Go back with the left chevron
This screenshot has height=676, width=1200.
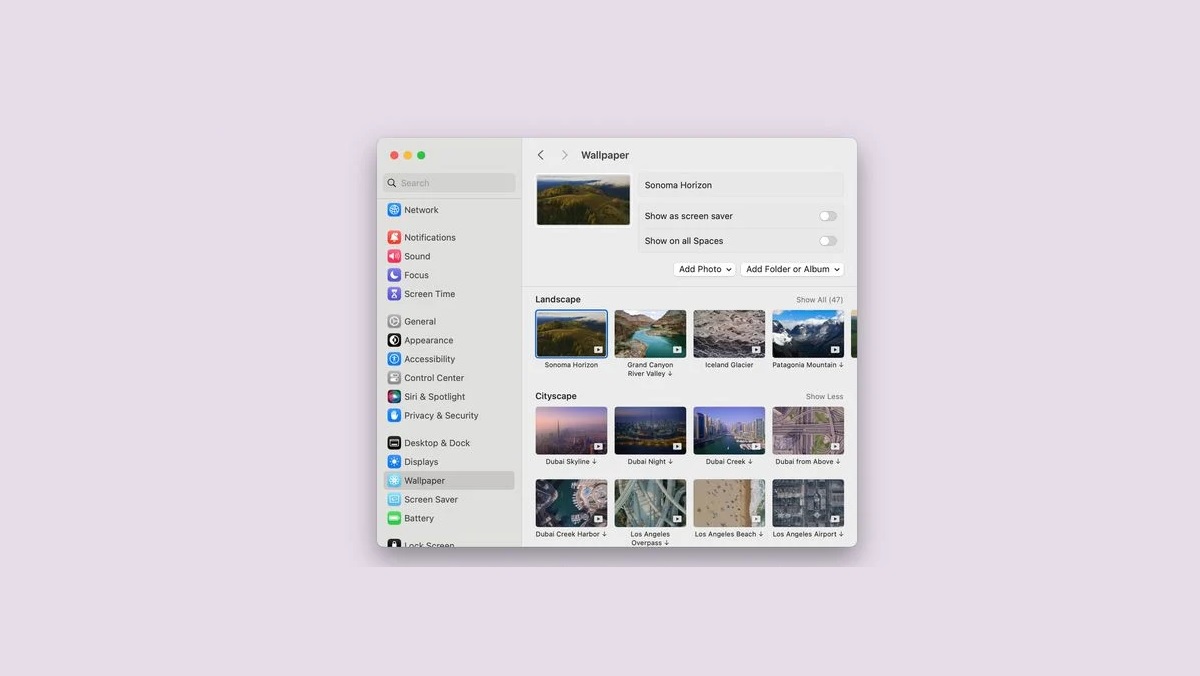tap(541, 155)
